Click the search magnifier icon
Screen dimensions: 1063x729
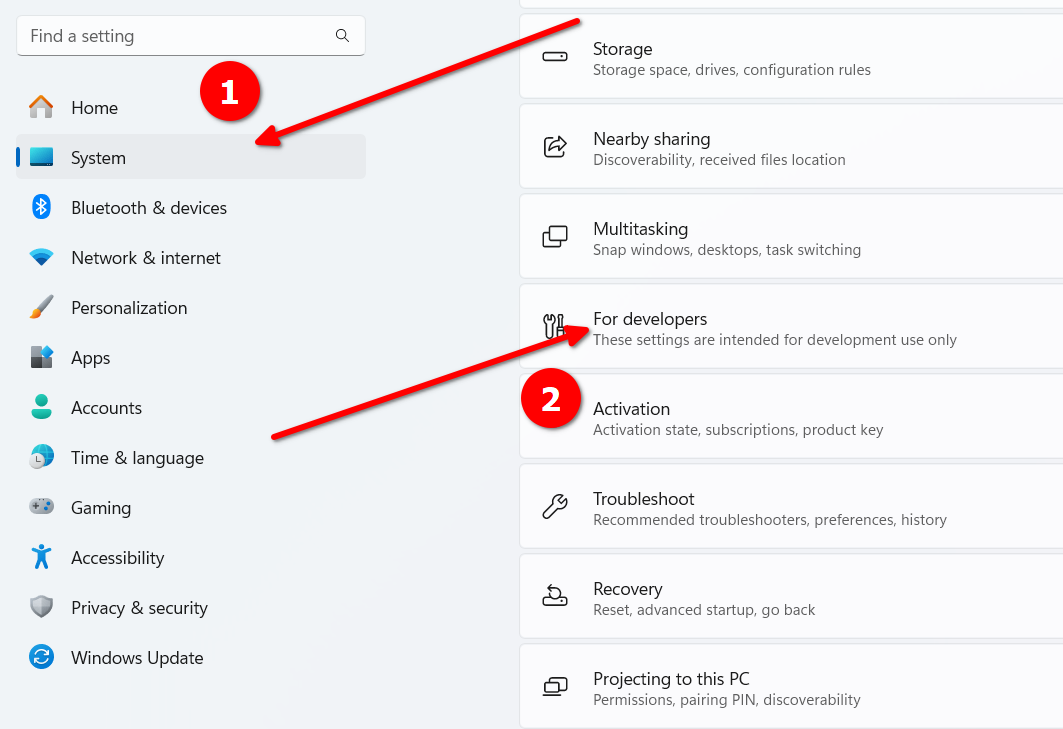342,35
